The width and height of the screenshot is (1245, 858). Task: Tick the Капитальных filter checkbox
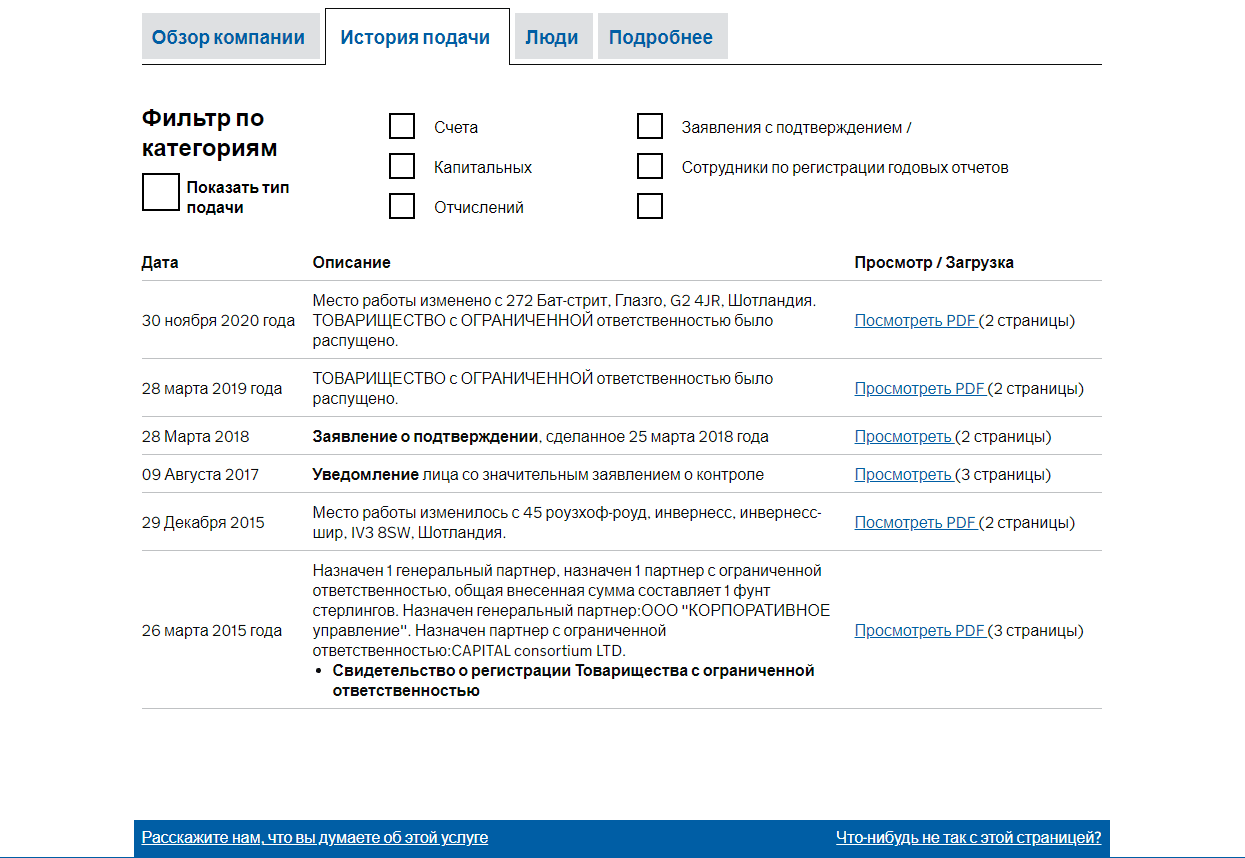(402, 166)
